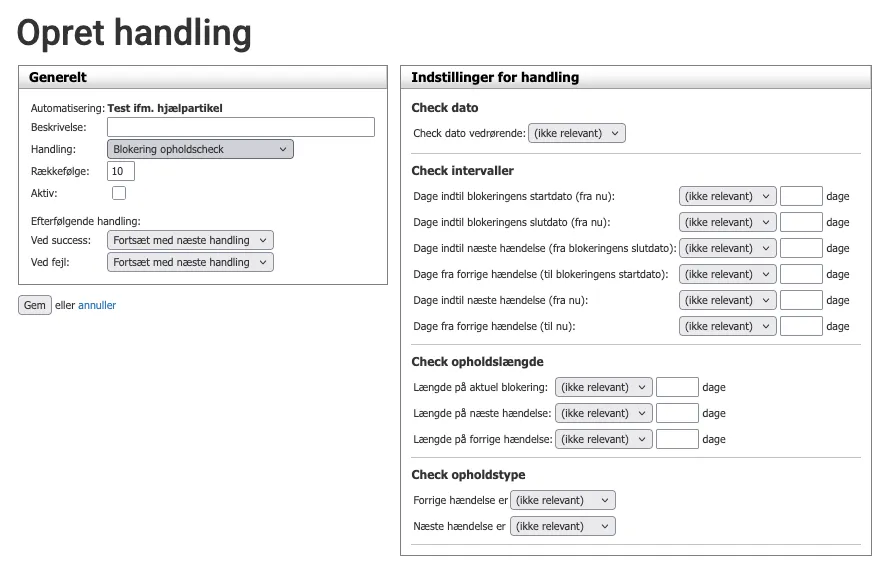Open the Længde på aktuel blokering dropdown
The image size is (878, 564).
(603, 387)
